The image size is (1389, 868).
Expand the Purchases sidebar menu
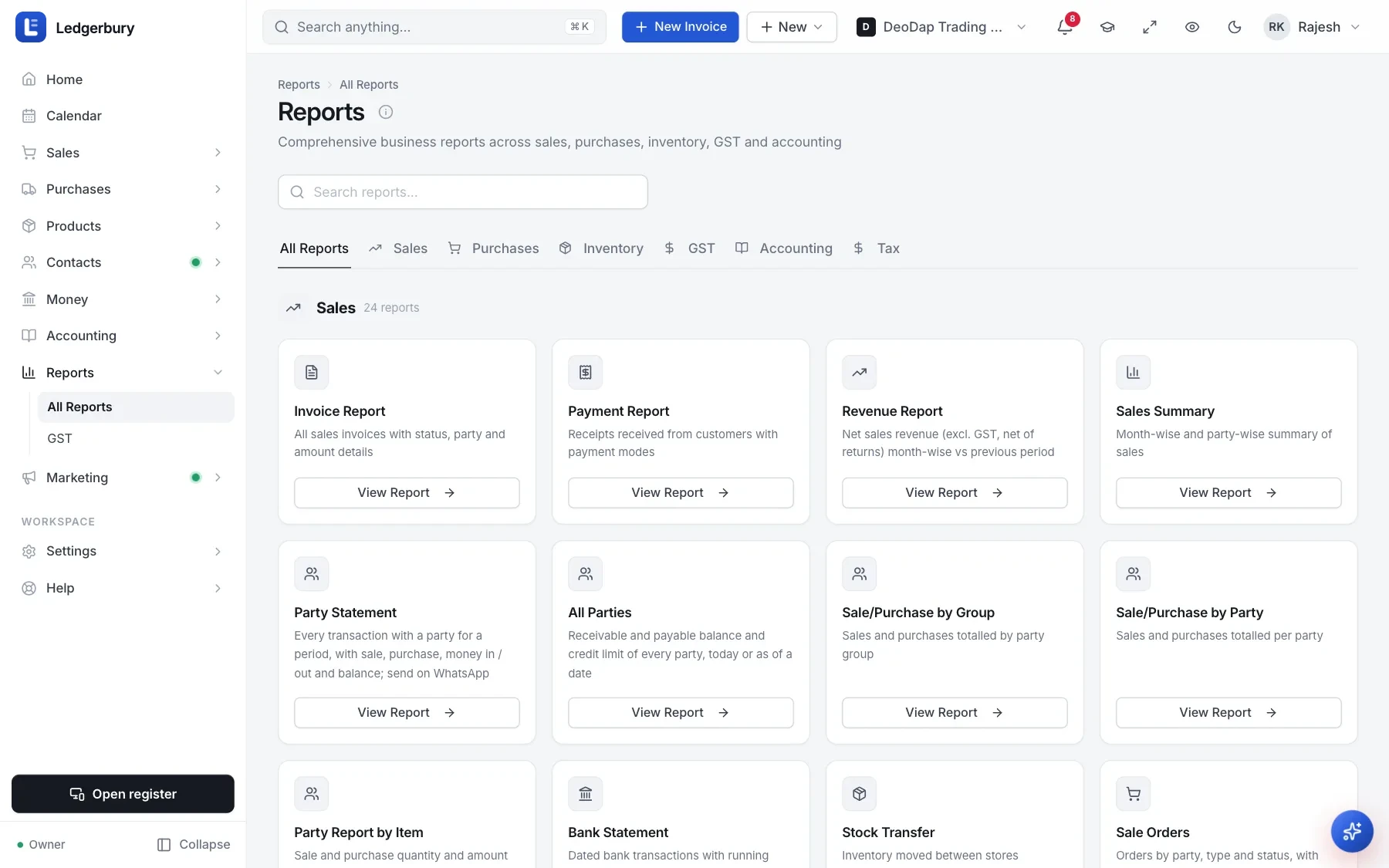123,189
